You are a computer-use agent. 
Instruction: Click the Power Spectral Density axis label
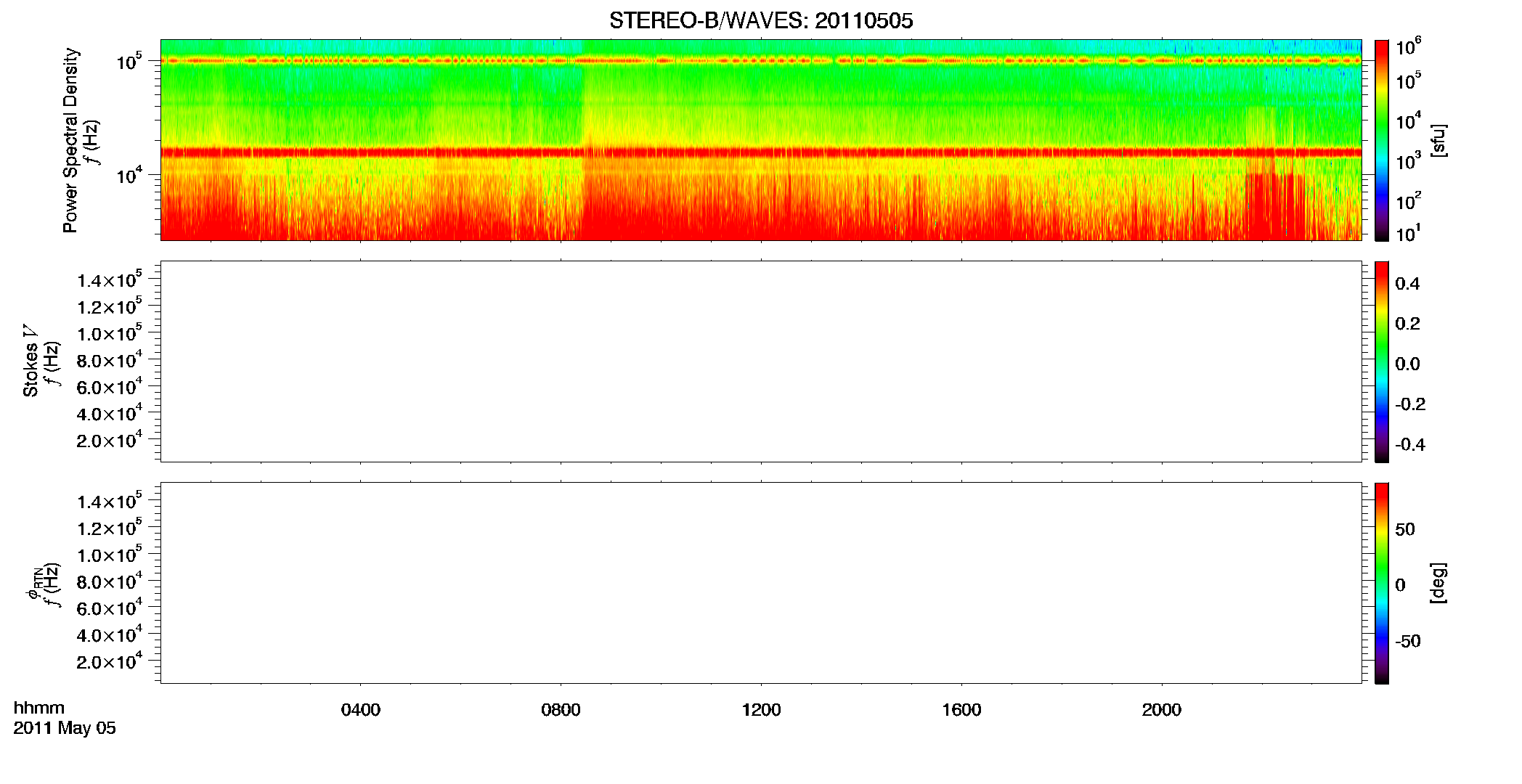click(x=70, y=140)
